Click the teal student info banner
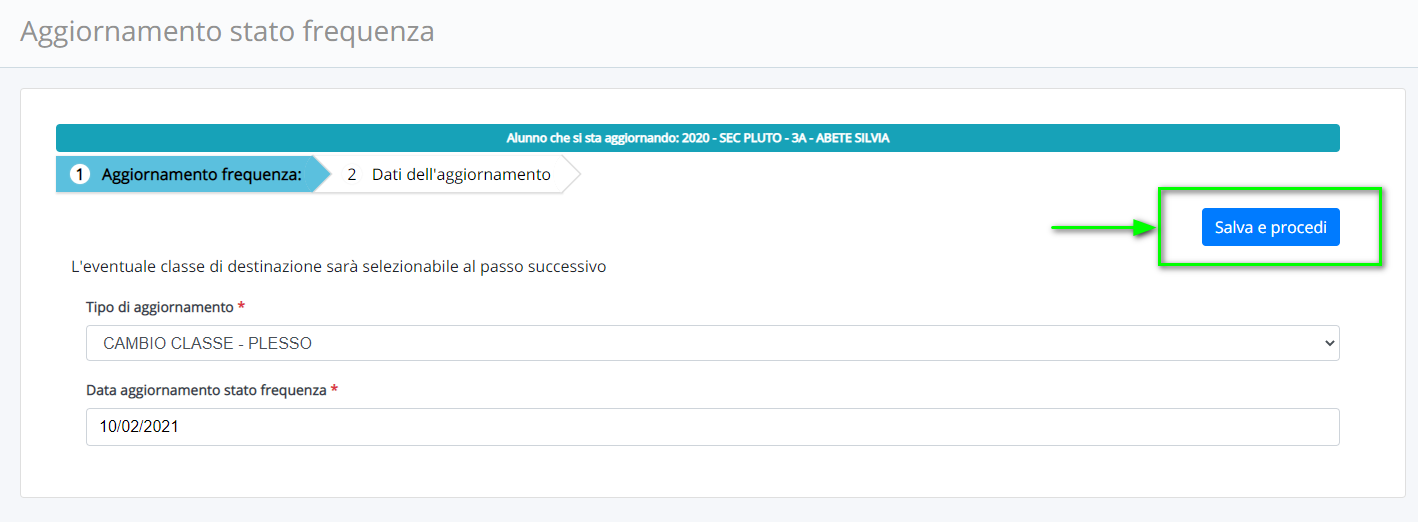The width and height of the screenshot is (1418, 522). pyautogui.click(x=697, y=138)
